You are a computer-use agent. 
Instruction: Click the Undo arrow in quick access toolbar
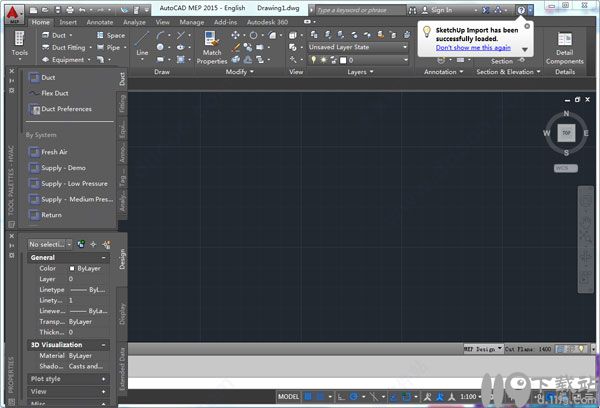click(x=82, y=10)
